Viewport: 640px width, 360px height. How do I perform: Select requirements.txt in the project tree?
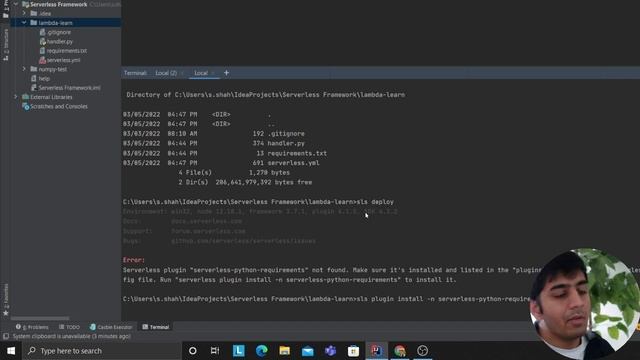click(67, 51)
